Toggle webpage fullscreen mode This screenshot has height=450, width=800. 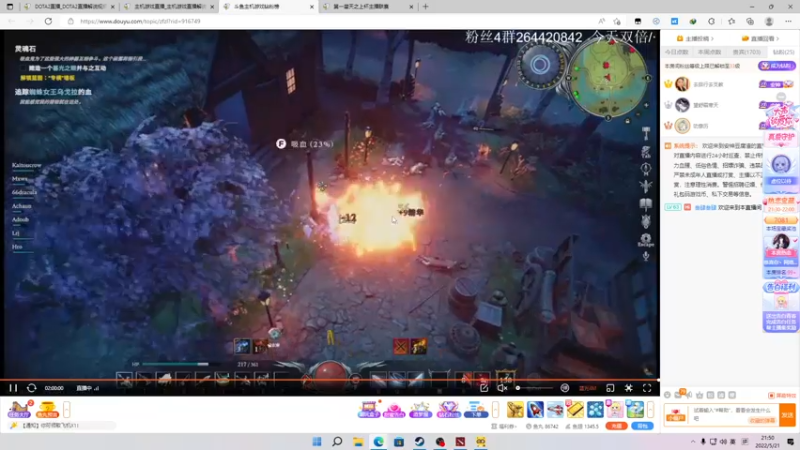629,388
